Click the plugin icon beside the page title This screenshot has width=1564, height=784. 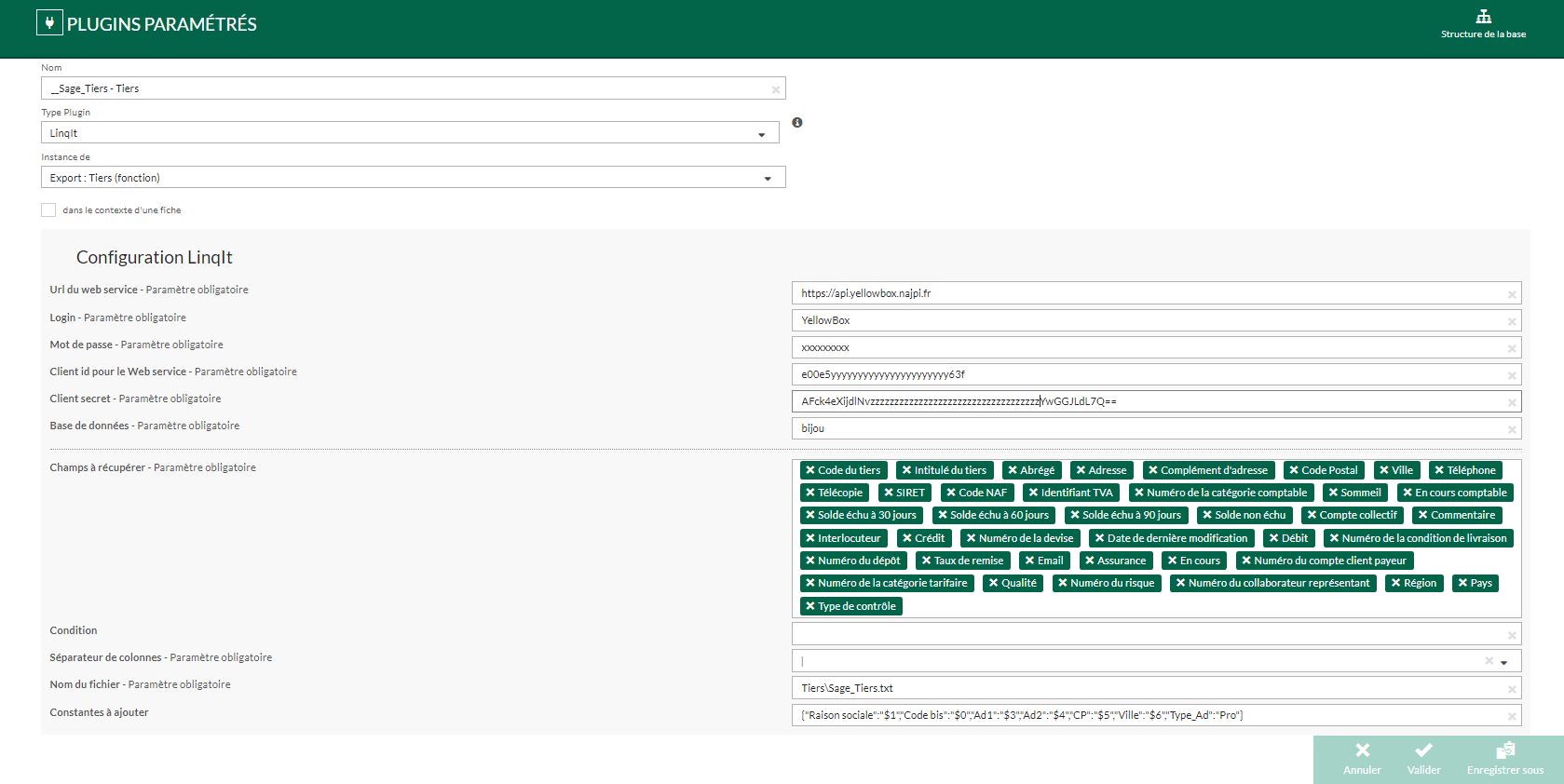tap(49, 23)
